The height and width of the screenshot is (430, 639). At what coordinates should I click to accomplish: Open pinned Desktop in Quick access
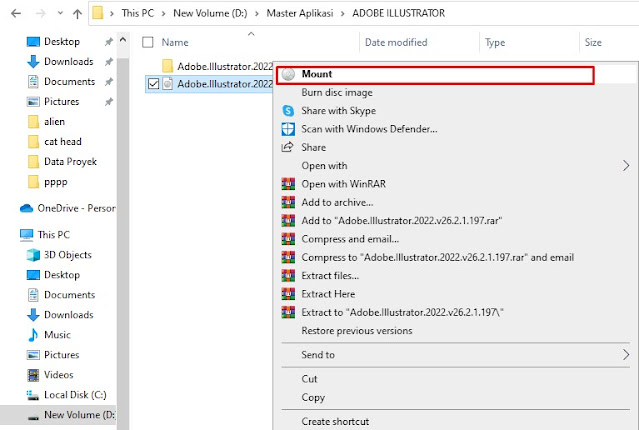click(x=62, y=42)
